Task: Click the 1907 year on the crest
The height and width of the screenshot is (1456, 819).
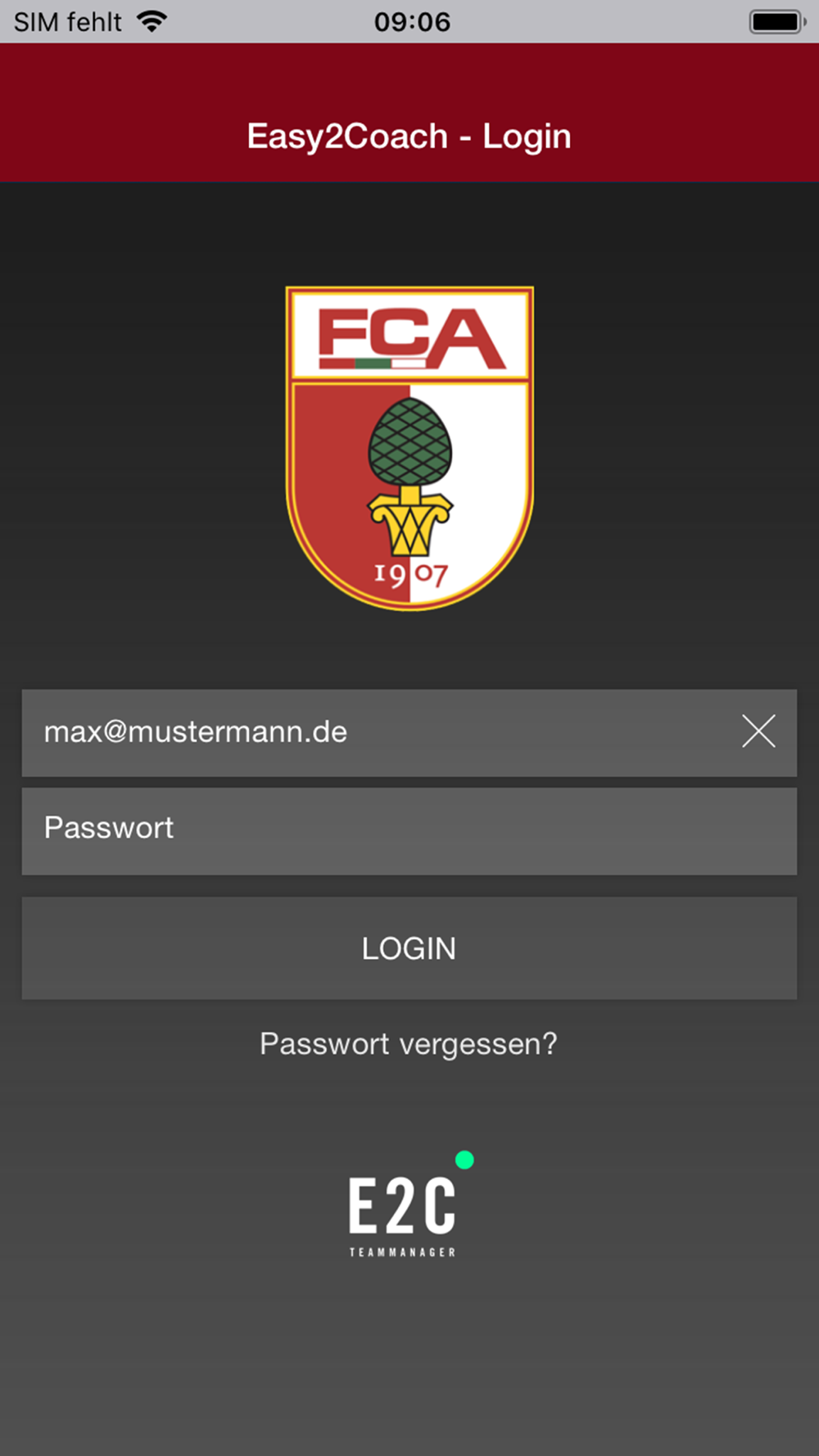Action: pyautogui.click(x=410, y=575)
